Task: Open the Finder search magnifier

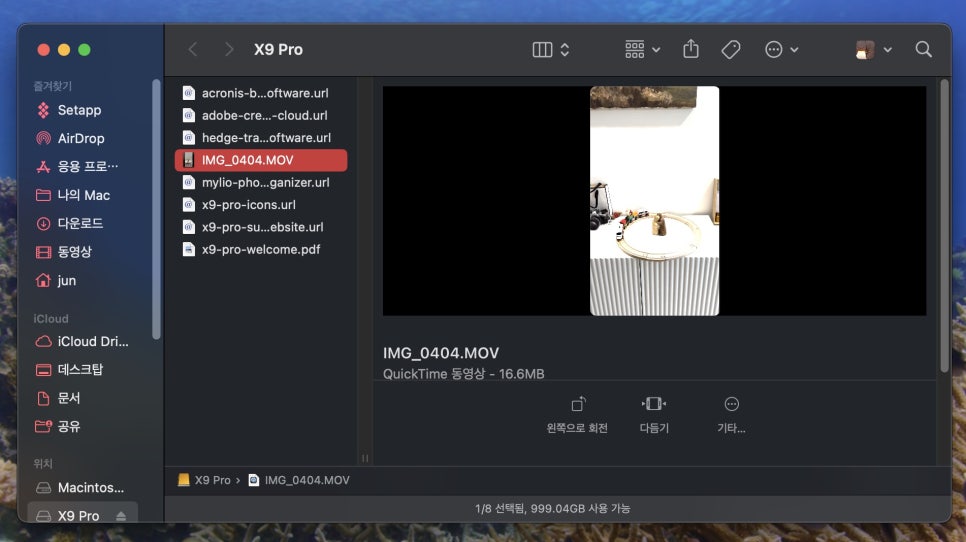Action: click(924, 49)
